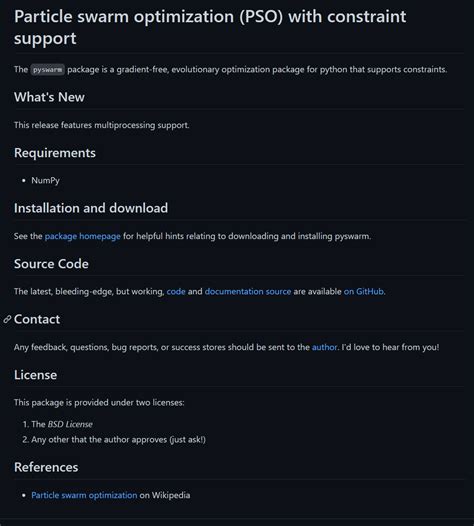Open the code link

point(176,292)
